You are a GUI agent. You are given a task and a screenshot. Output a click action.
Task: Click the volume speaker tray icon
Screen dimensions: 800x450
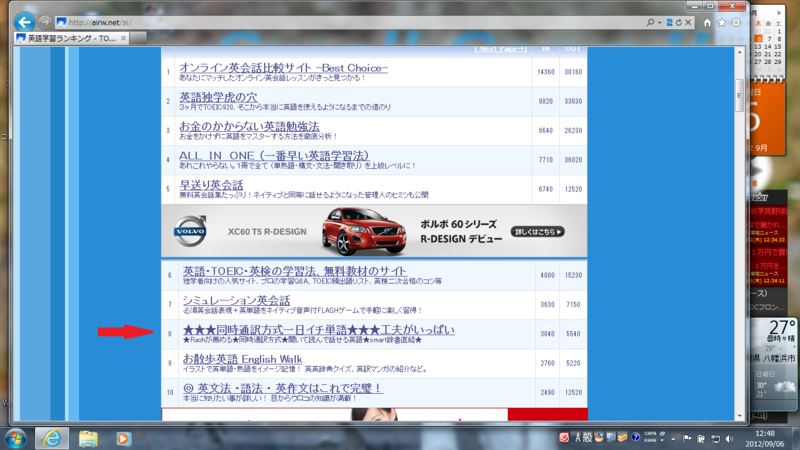coord(730,439)
